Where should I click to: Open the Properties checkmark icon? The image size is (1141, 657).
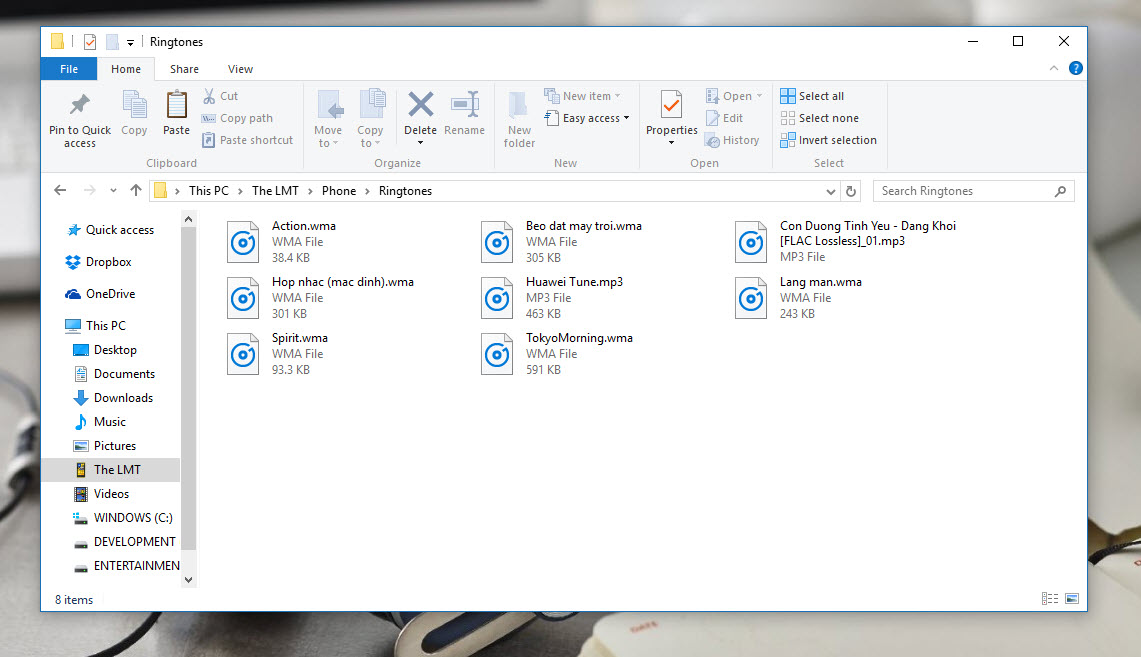tap(672, 104)
